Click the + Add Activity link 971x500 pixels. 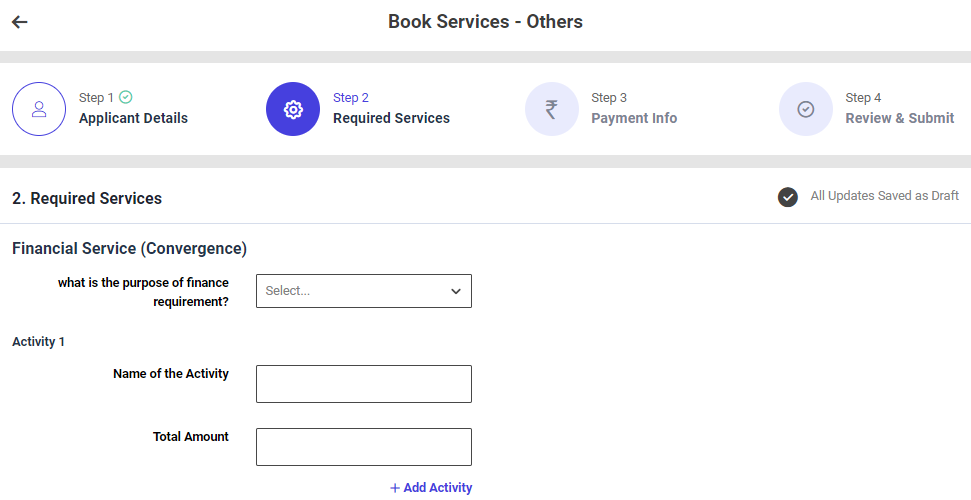[x=431, y=488]
